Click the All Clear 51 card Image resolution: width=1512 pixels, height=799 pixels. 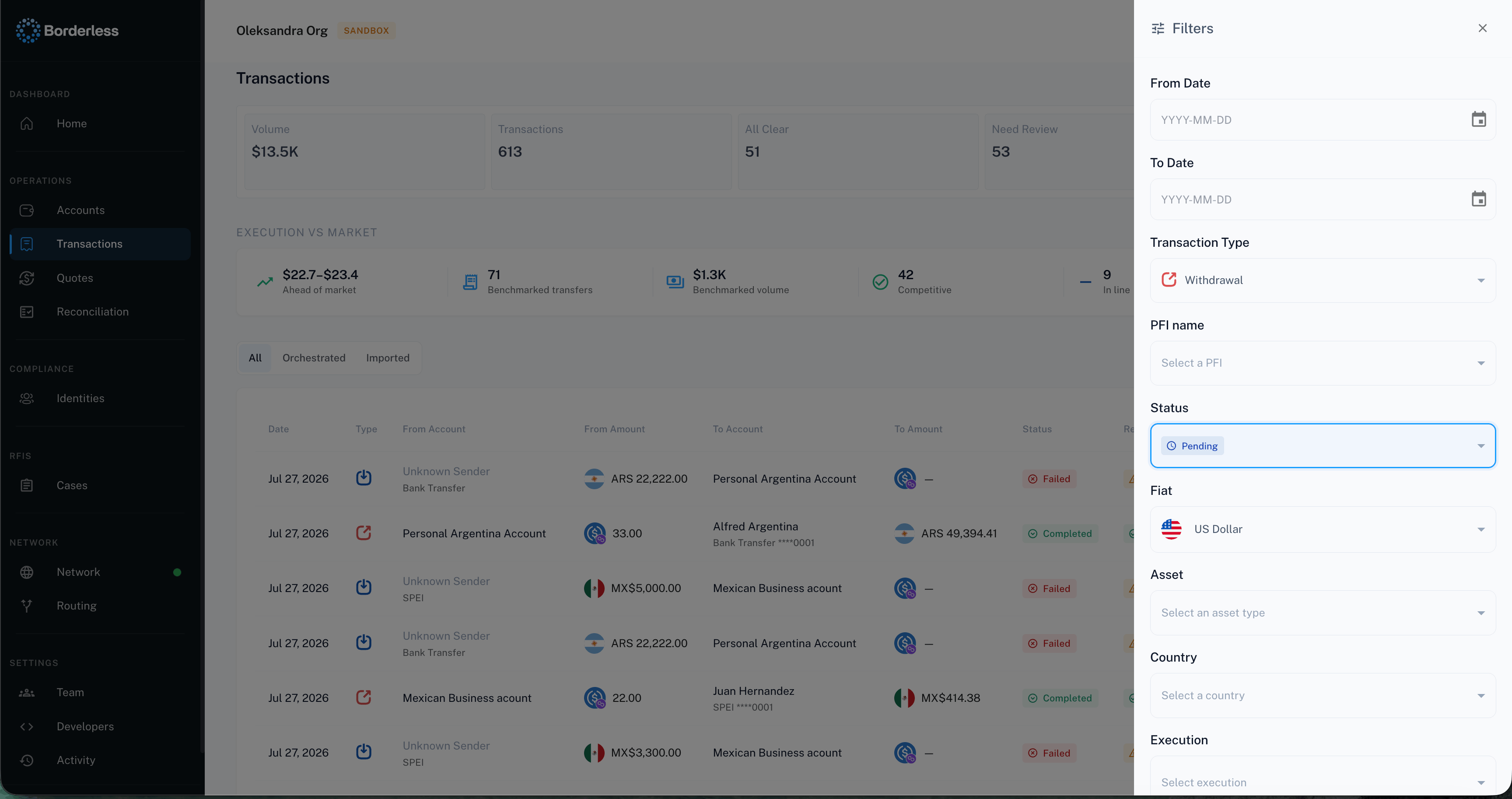coord(857,151)
